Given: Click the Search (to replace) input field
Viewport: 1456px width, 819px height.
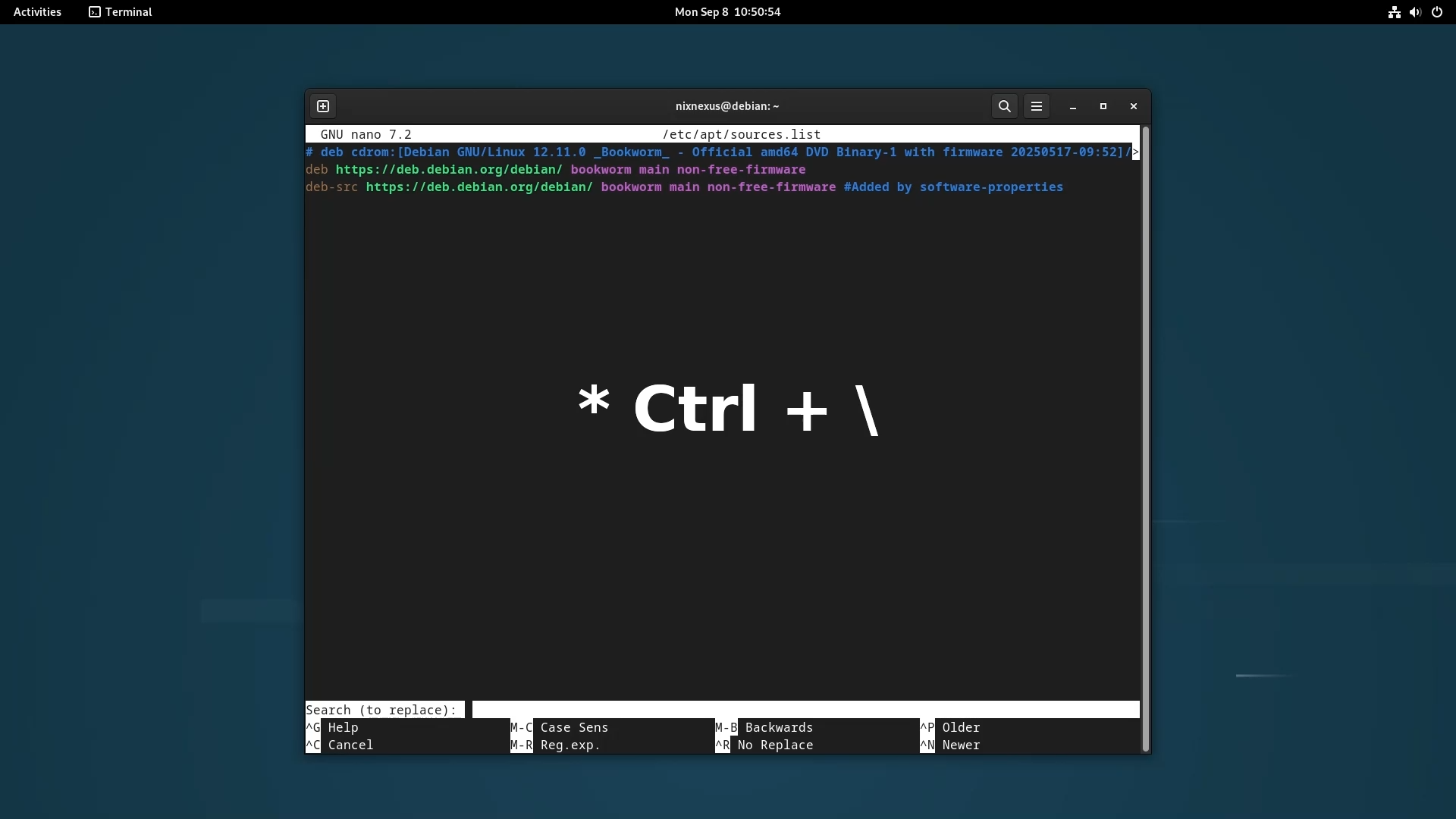Looking at the screenshot, I should (804, 710).
